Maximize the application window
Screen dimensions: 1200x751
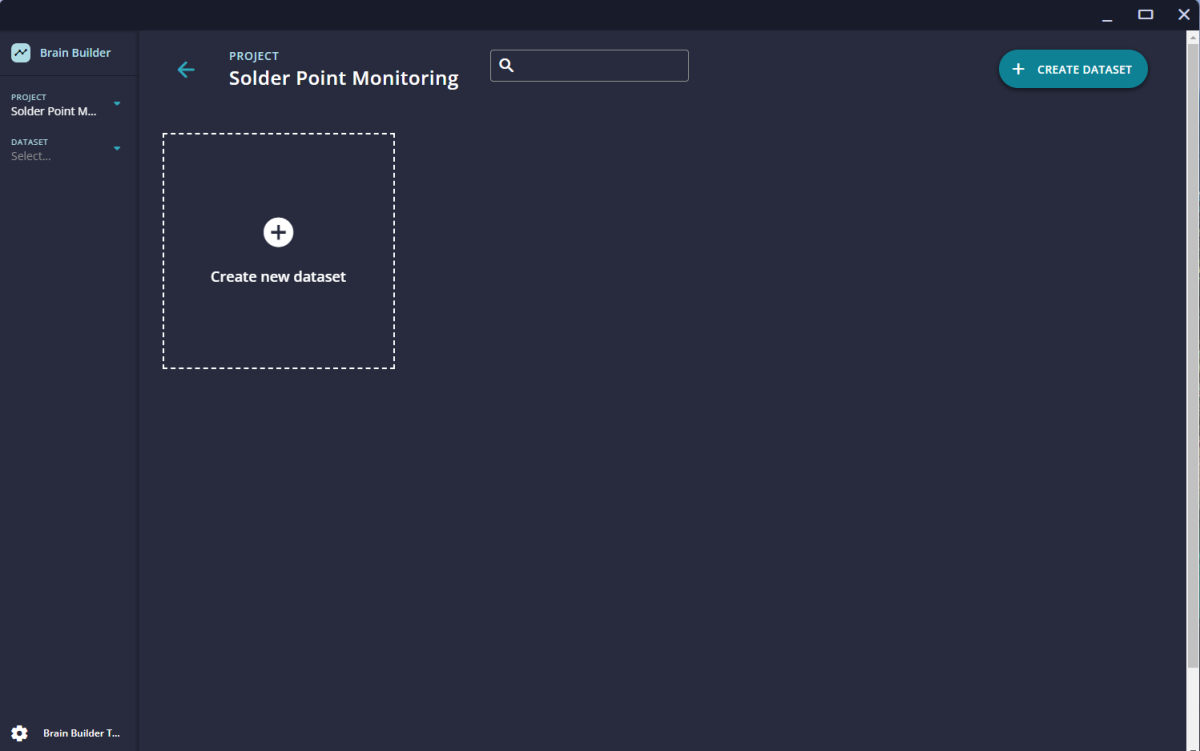pyautogui.click(x=1146, y=14)
